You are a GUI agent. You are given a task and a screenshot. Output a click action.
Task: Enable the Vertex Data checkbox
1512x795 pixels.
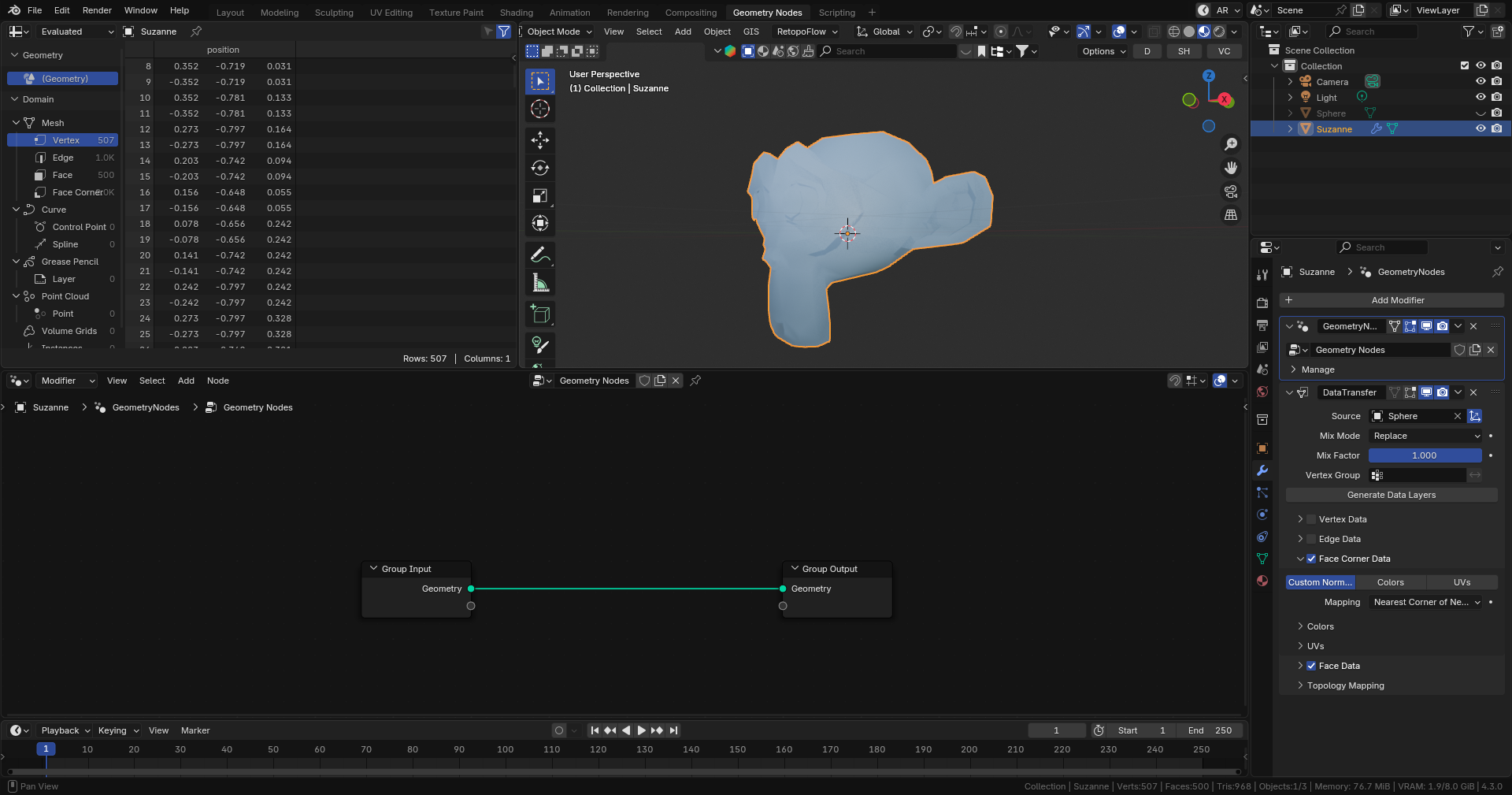1311,519
